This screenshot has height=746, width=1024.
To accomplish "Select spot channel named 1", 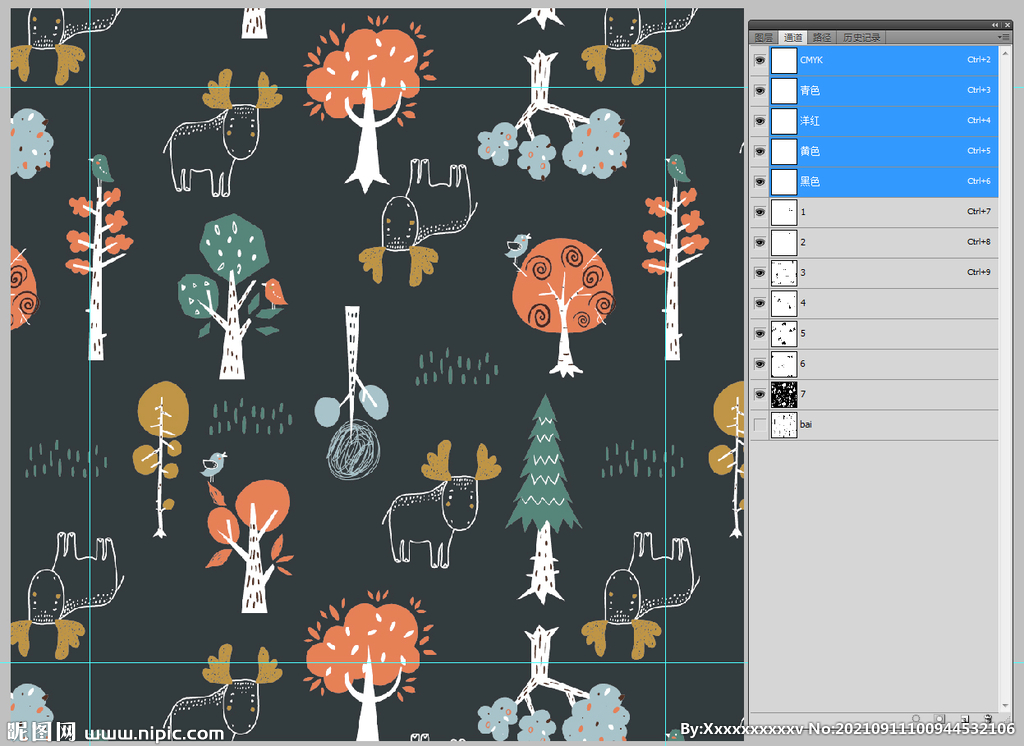I will pos(884,212).
